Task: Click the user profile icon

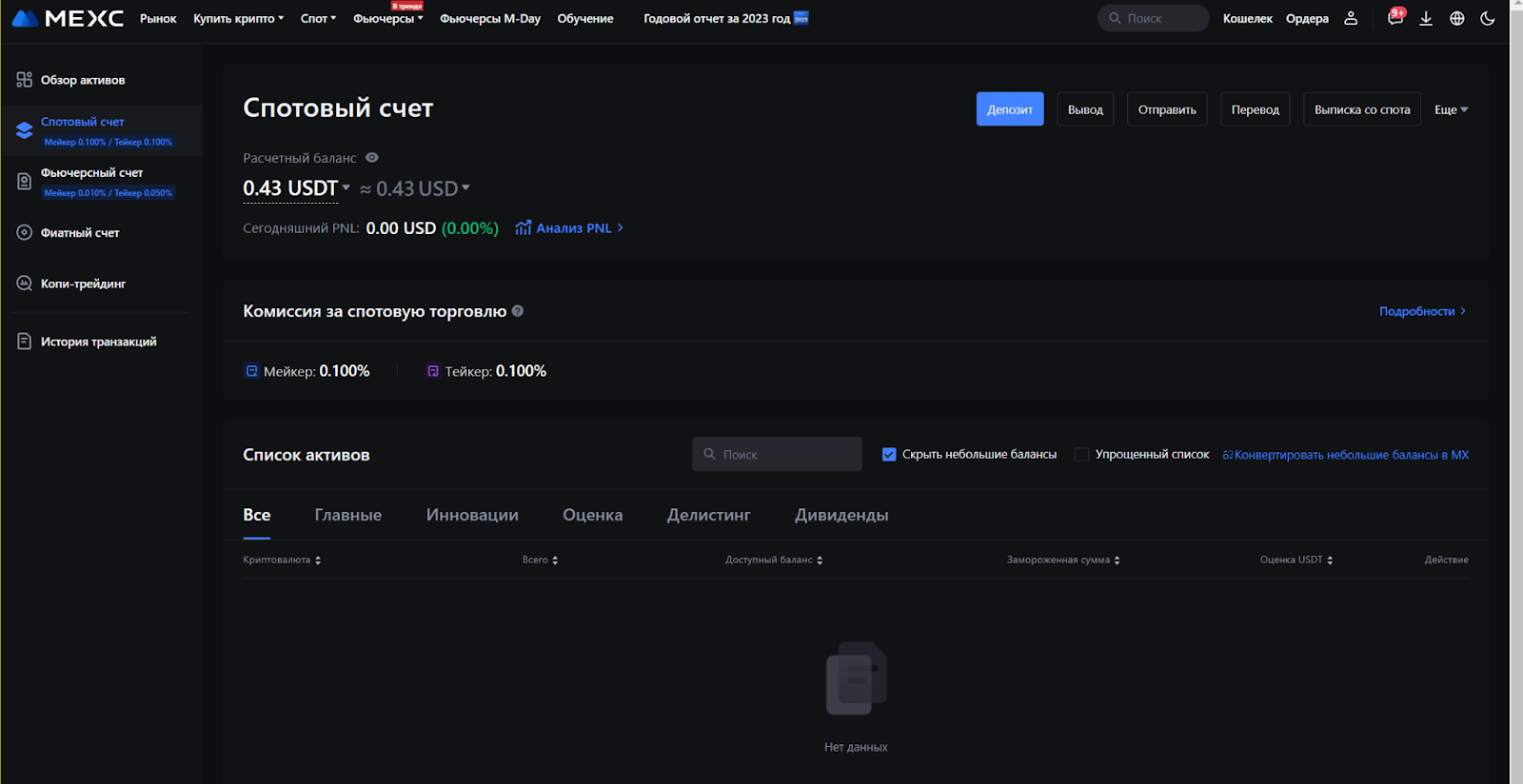Action: click(x=1350, y=18)
